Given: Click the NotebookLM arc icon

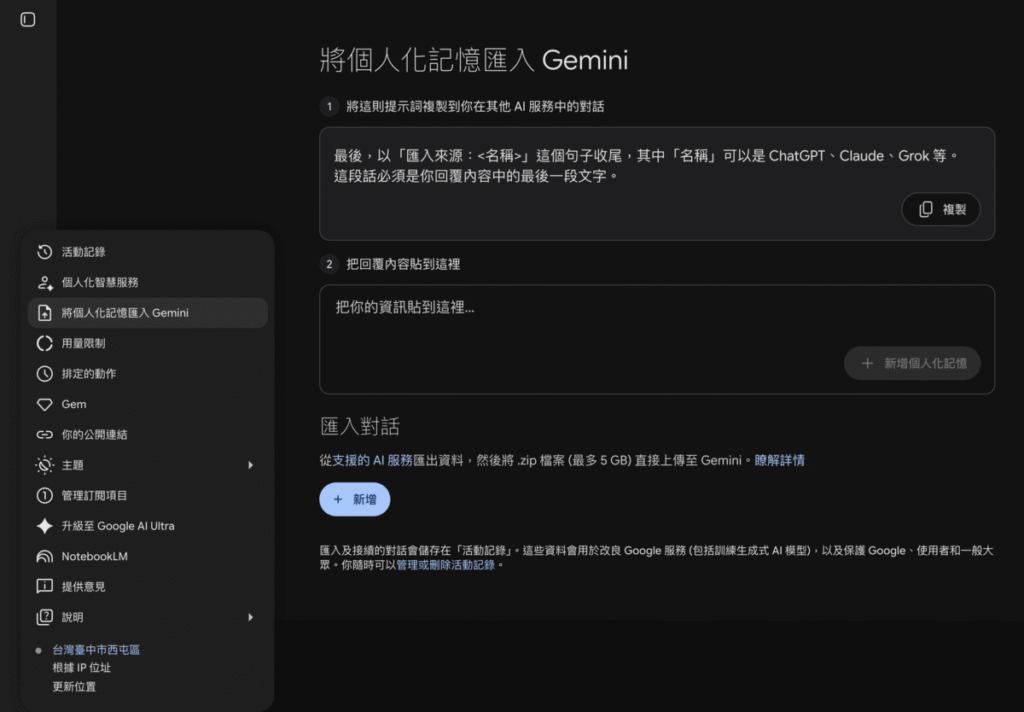Looking at the screenshot, I should click(44, 557).
